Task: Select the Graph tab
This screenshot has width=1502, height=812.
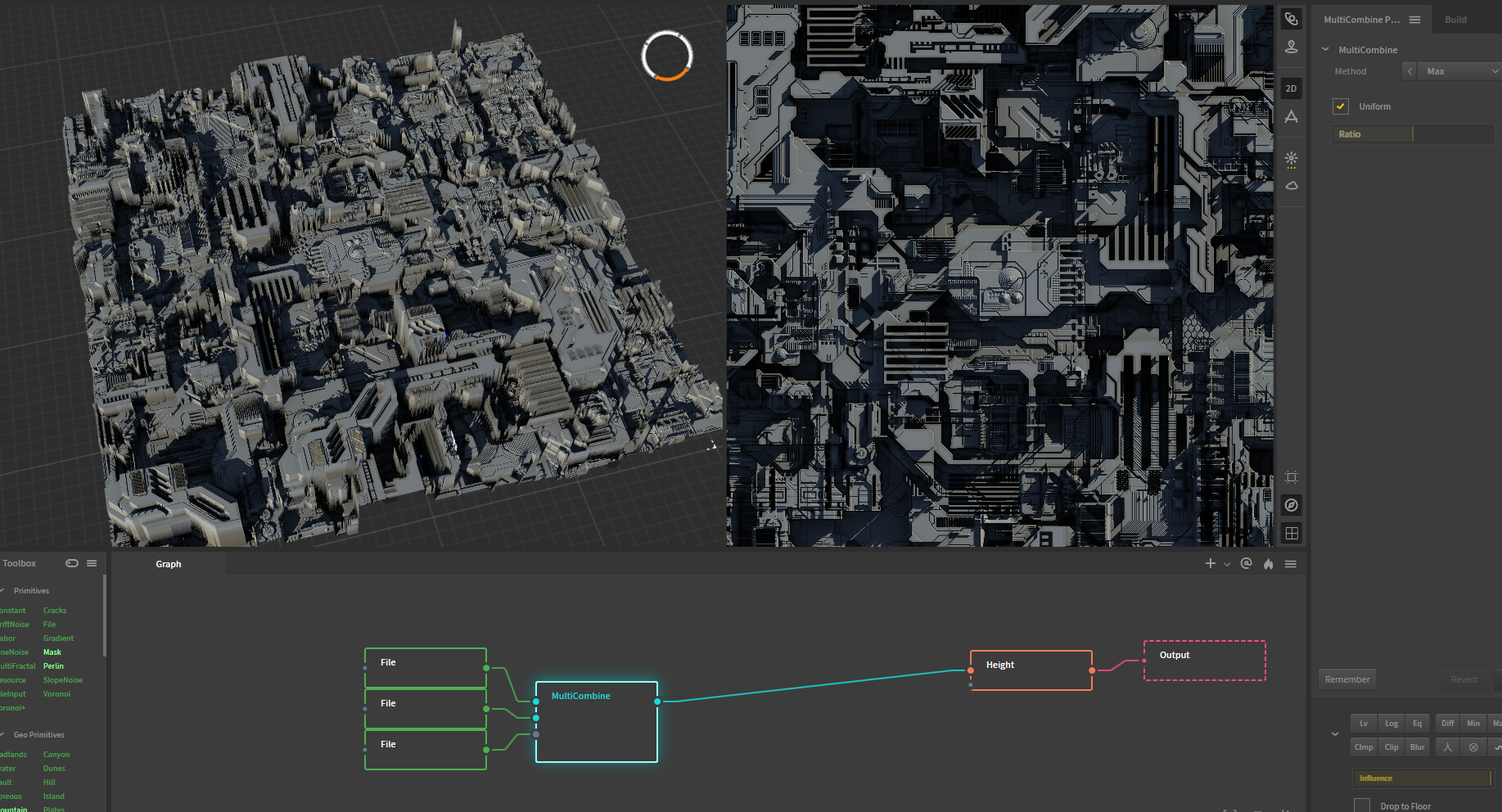Action: tap(169, 564)
